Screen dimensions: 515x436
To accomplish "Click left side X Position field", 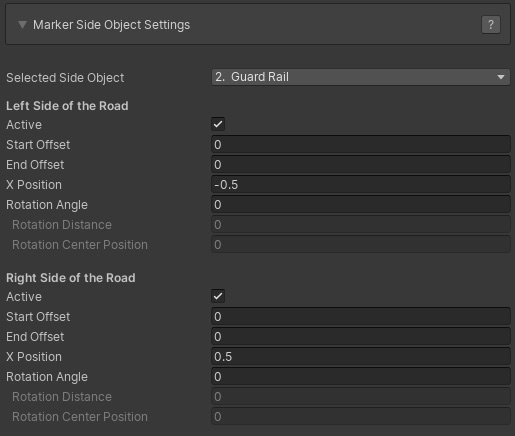I will tap(360, 185).
